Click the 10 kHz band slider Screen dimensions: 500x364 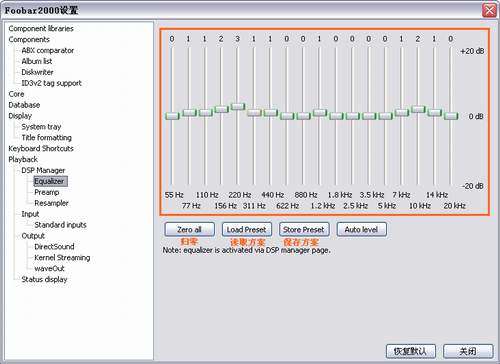[418, 109]
